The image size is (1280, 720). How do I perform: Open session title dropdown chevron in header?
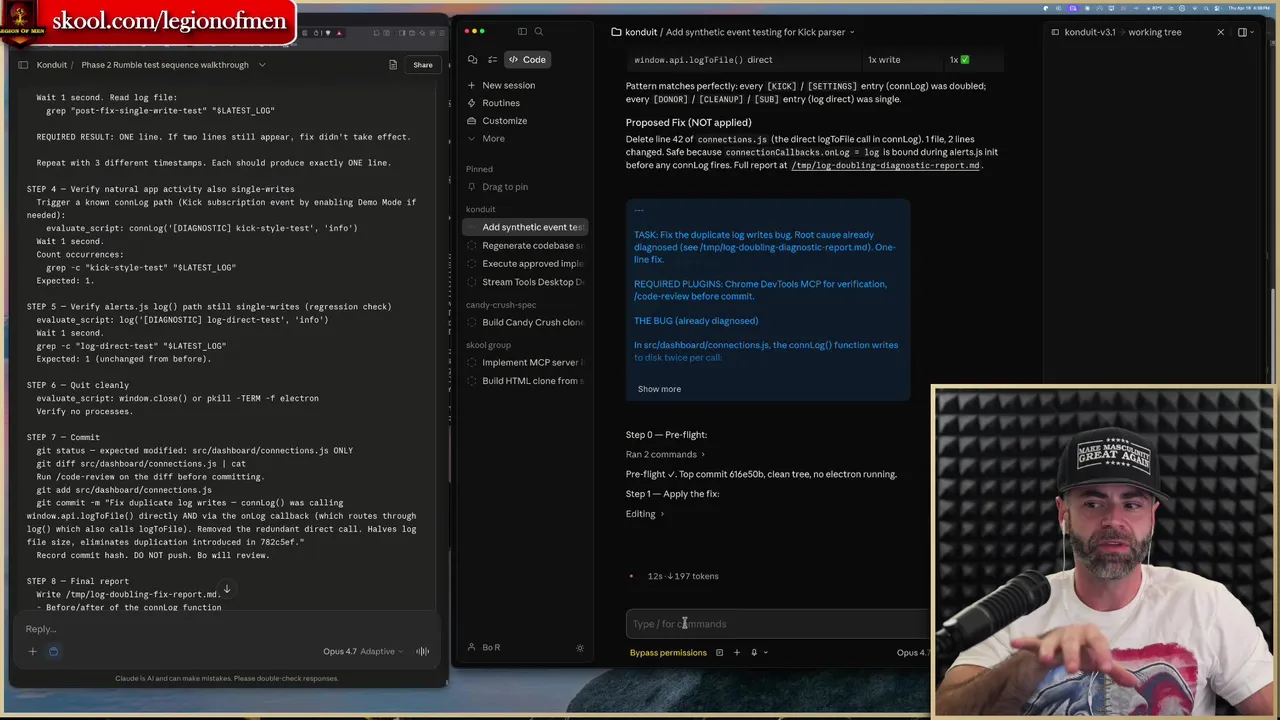tap(852, 32)
